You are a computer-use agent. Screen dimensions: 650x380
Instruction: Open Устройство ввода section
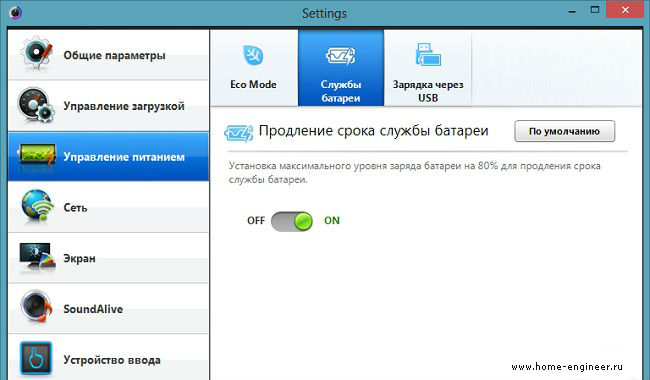pyautogui.click(x=108, y=357)
